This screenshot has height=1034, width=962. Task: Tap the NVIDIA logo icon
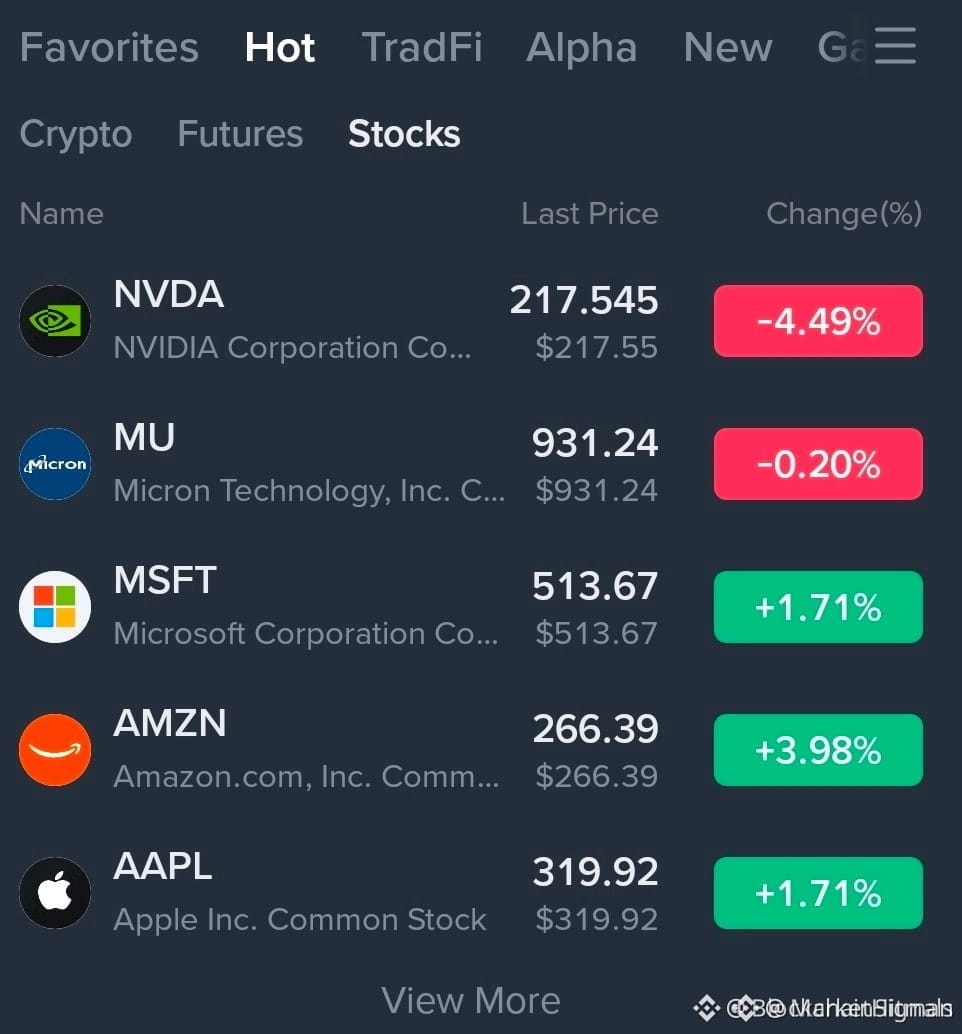click(55, 321)
